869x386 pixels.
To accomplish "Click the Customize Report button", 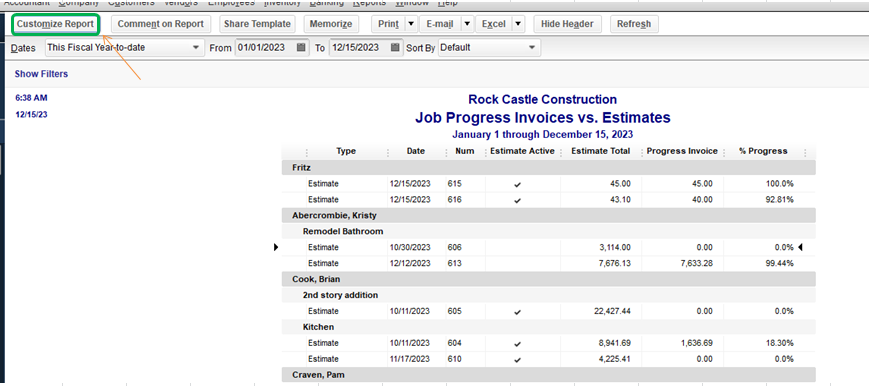I will click(55, 24).
